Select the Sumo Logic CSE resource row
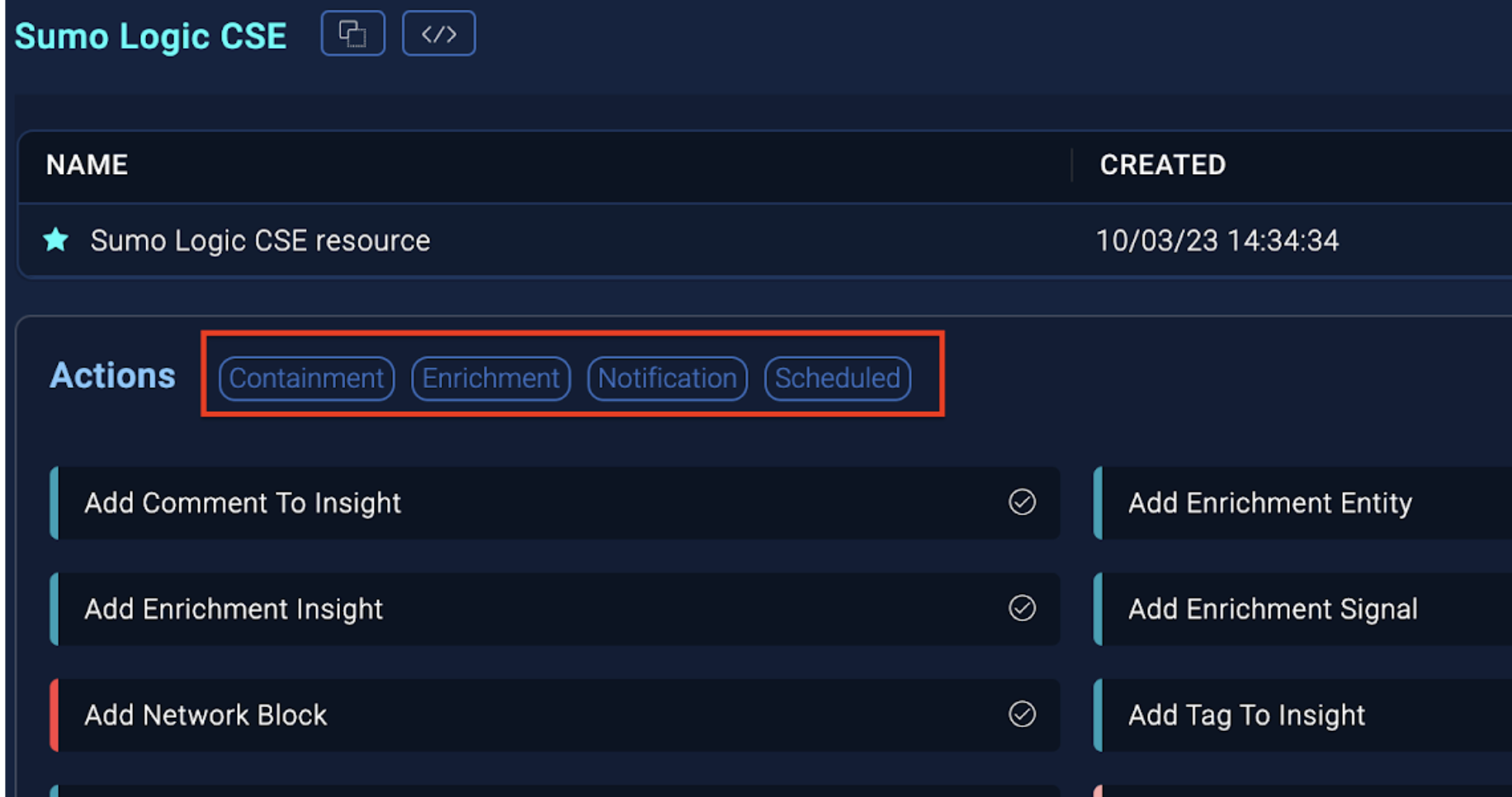Viewport: 1512px width, 797px height. 260,241
